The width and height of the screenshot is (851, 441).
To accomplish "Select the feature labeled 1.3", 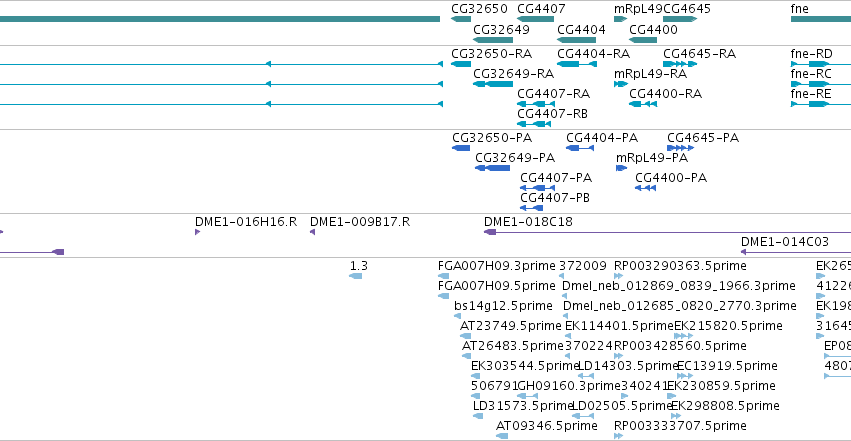I will click(359, 266).
